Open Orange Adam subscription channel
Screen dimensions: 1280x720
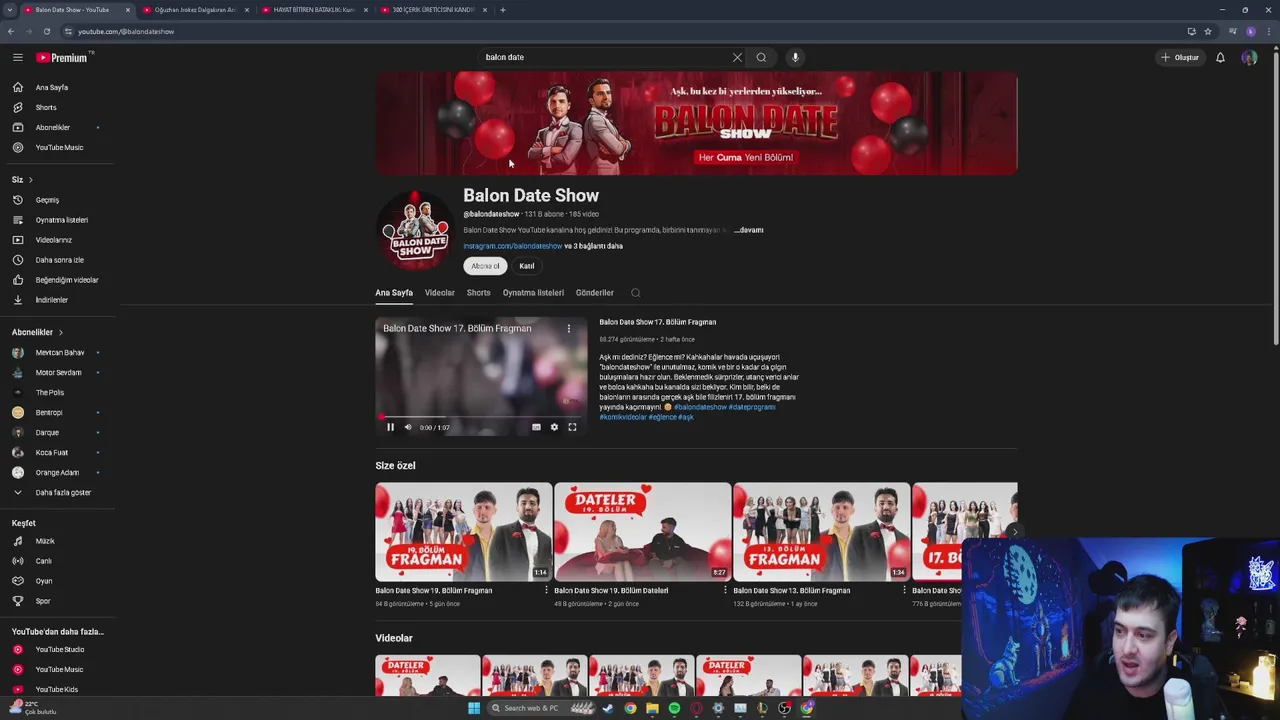coord(56,472)
